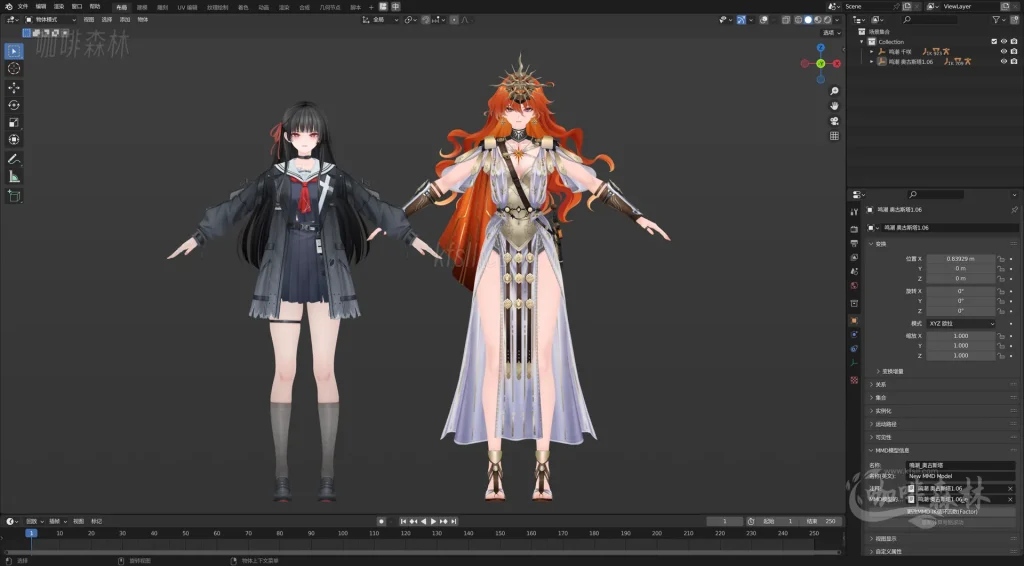
Task: Select the Move tool
Action: pyautogui.click(x=14, y=87)
